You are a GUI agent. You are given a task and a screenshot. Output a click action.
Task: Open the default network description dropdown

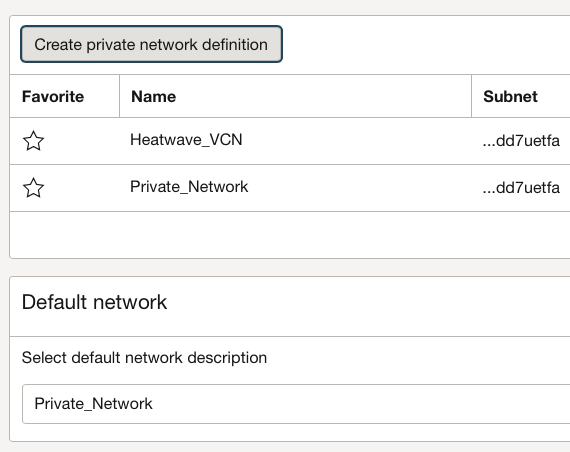(x=296, y=404)
